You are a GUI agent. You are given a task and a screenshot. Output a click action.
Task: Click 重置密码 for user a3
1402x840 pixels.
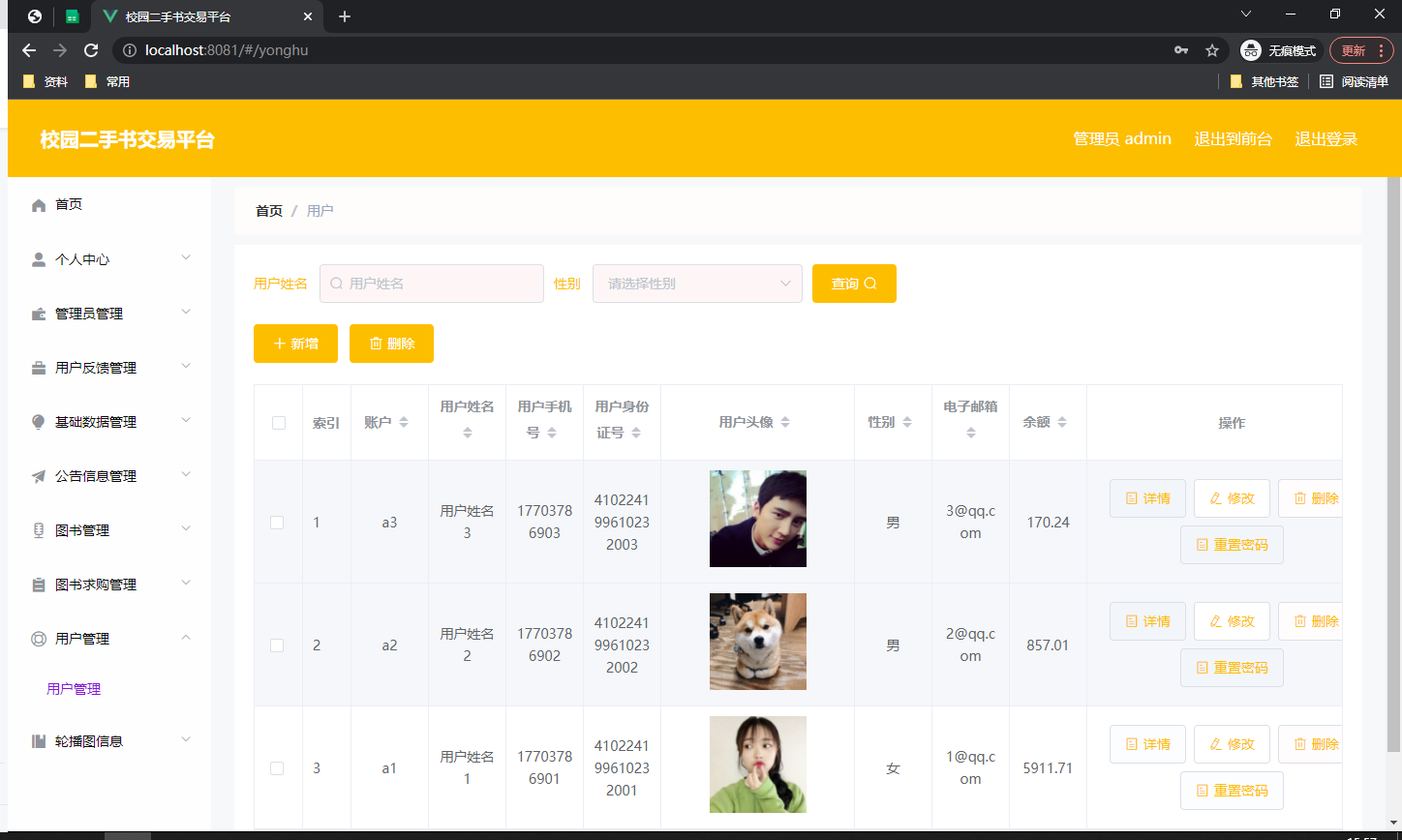coord(1232,545)
